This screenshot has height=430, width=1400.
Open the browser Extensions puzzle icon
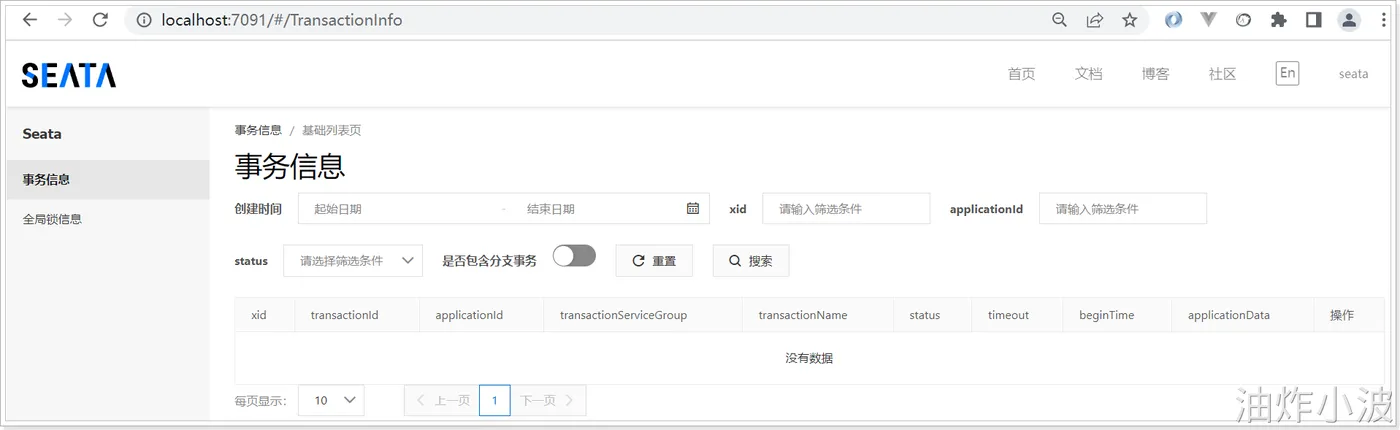(x=1278, y=20)
